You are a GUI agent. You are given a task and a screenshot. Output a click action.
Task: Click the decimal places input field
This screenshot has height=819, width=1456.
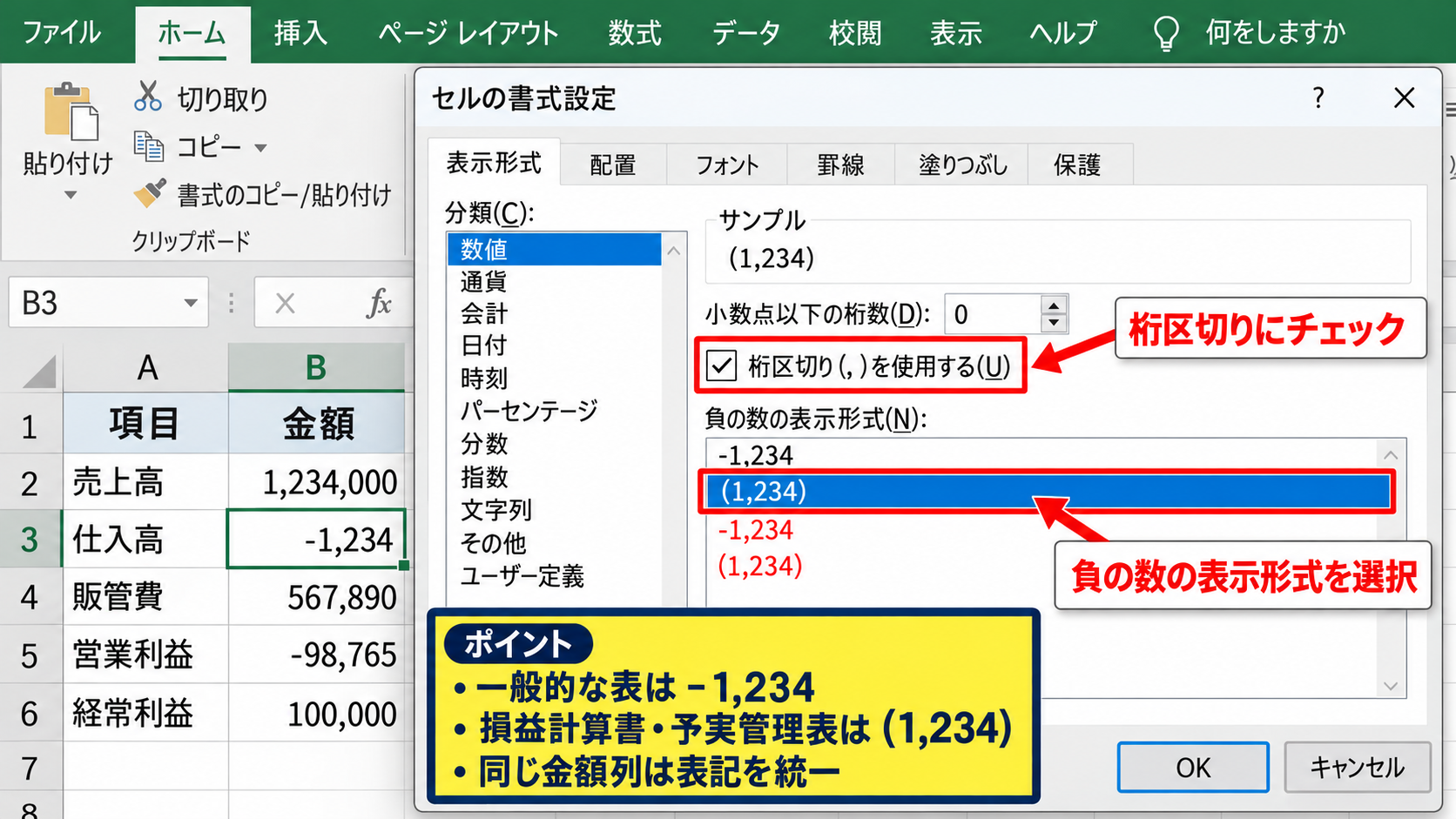(994, 314)
